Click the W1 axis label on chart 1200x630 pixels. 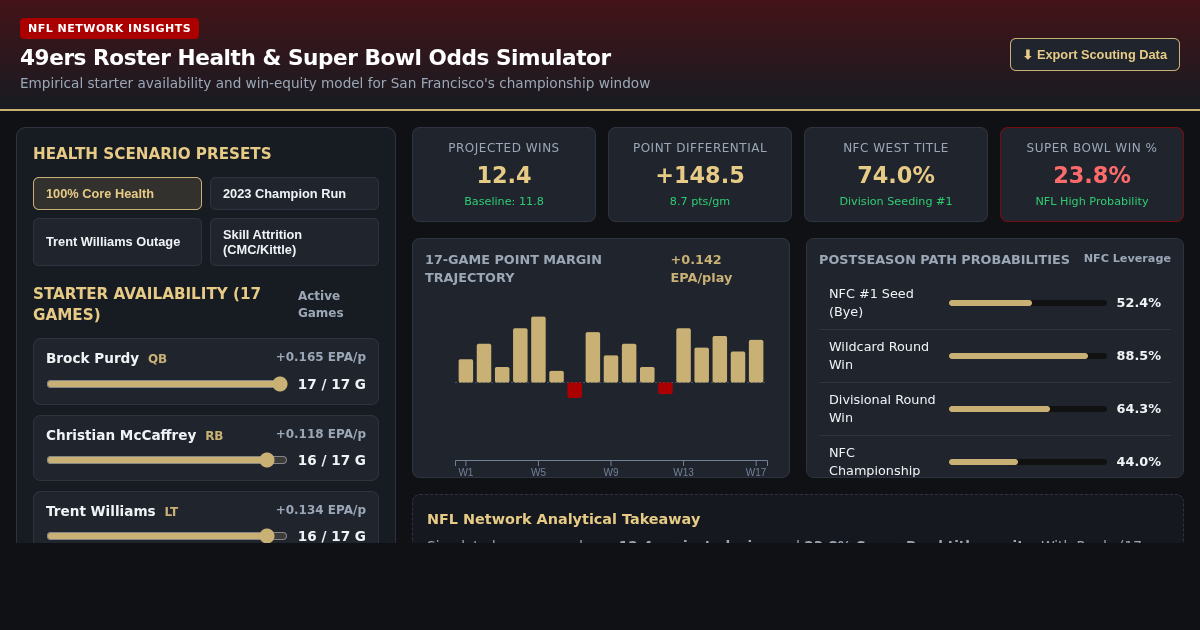click(466, 472)
